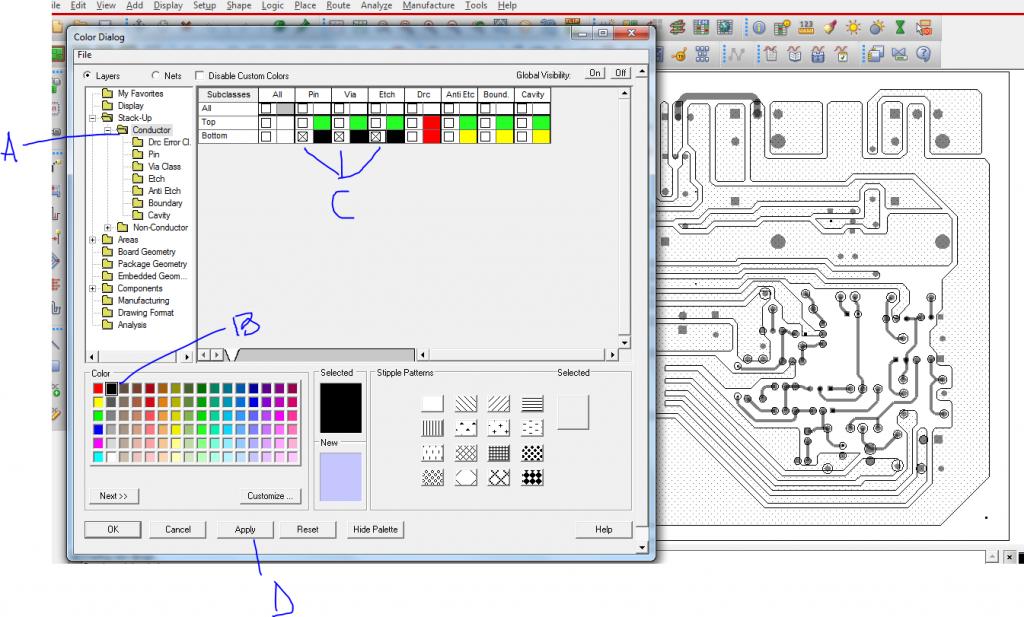Open the cross-section stacked layers icon

point(677,27)
